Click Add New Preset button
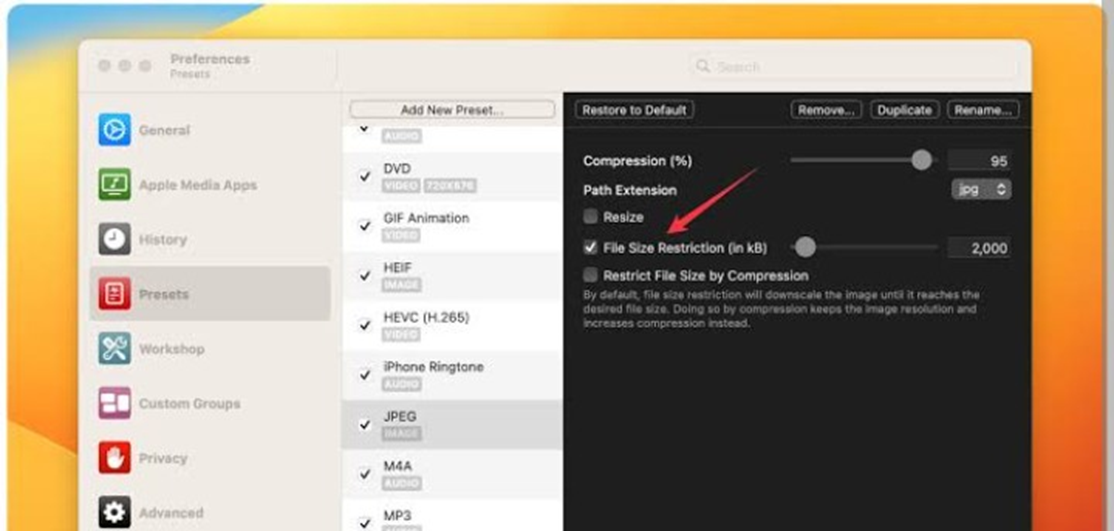Viewport: 1114px width, 531px height. 452,110
